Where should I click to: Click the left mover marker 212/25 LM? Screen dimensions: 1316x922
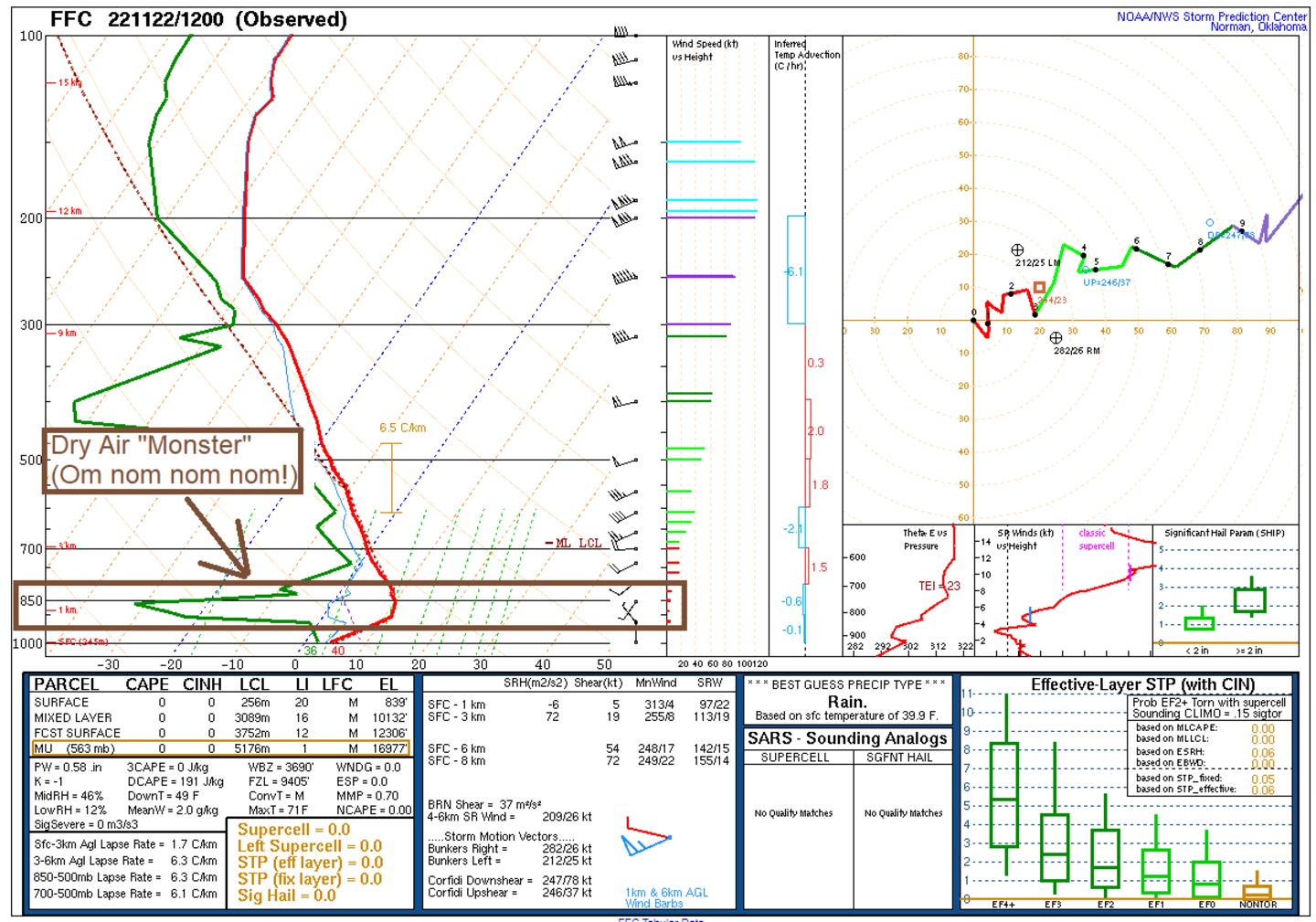click(1017, 250)
